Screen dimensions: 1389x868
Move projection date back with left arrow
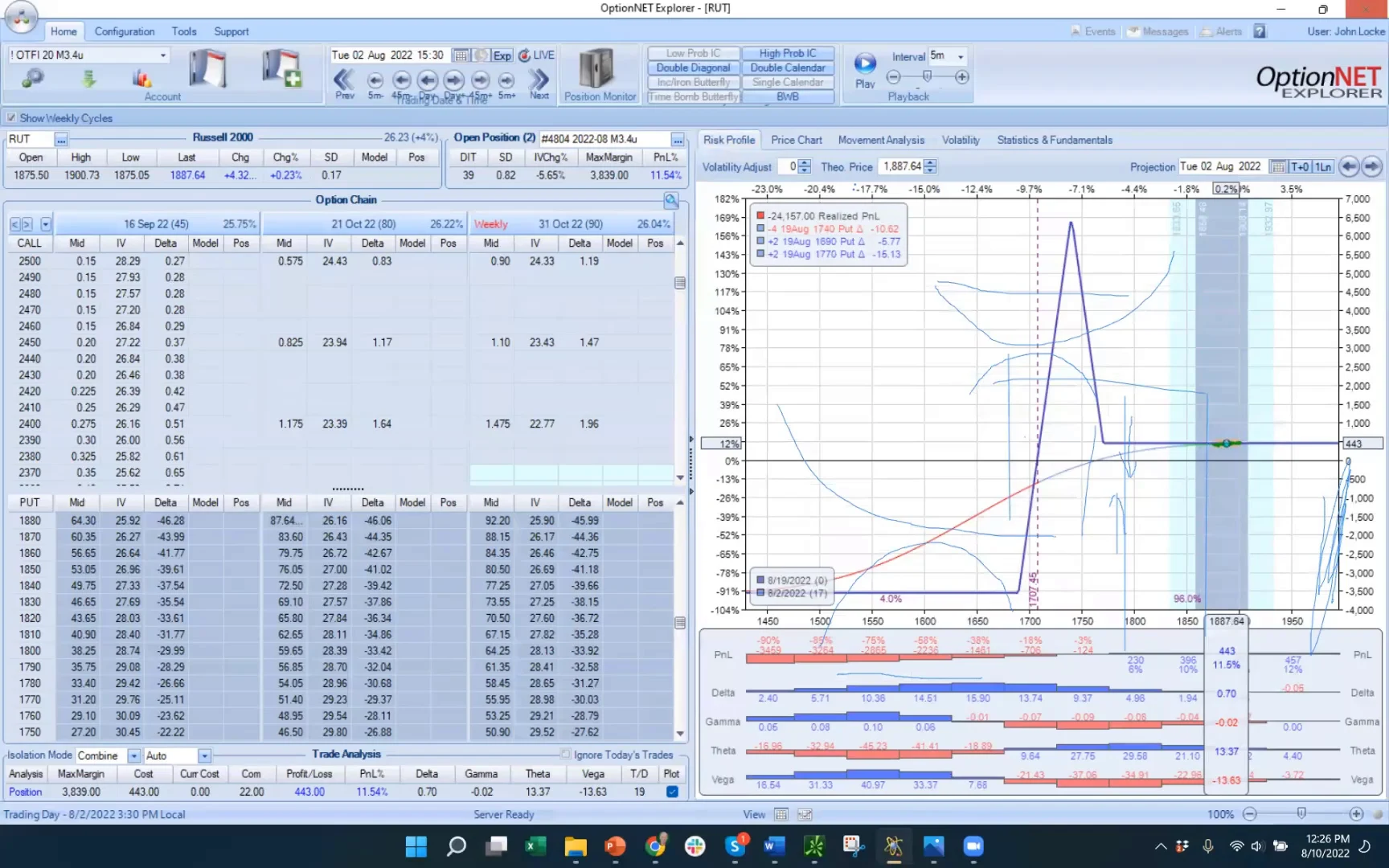pyautogui.click(x=1349, y=166)
